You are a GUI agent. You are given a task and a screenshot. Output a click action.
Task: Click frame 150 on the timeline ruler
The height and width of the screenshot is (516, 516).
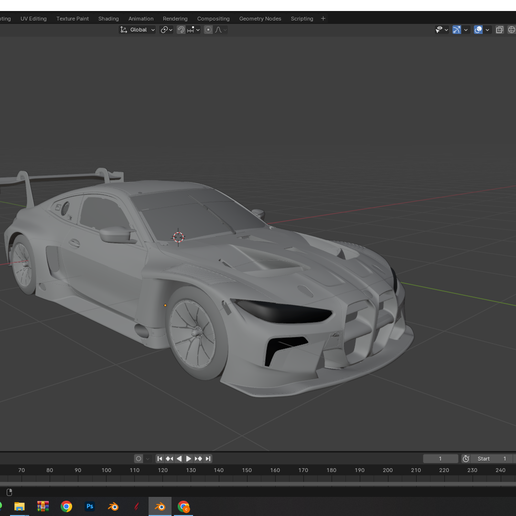click(x=247, y=470)
